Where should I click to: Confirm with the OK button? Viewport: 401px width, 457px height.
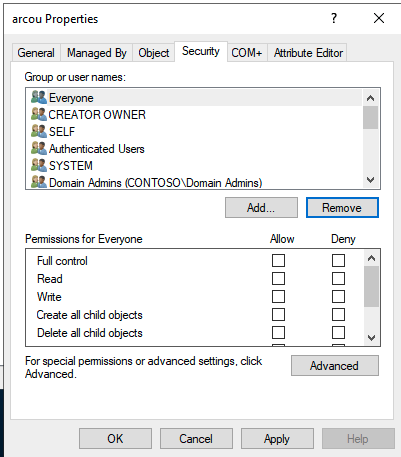(115, 438)
